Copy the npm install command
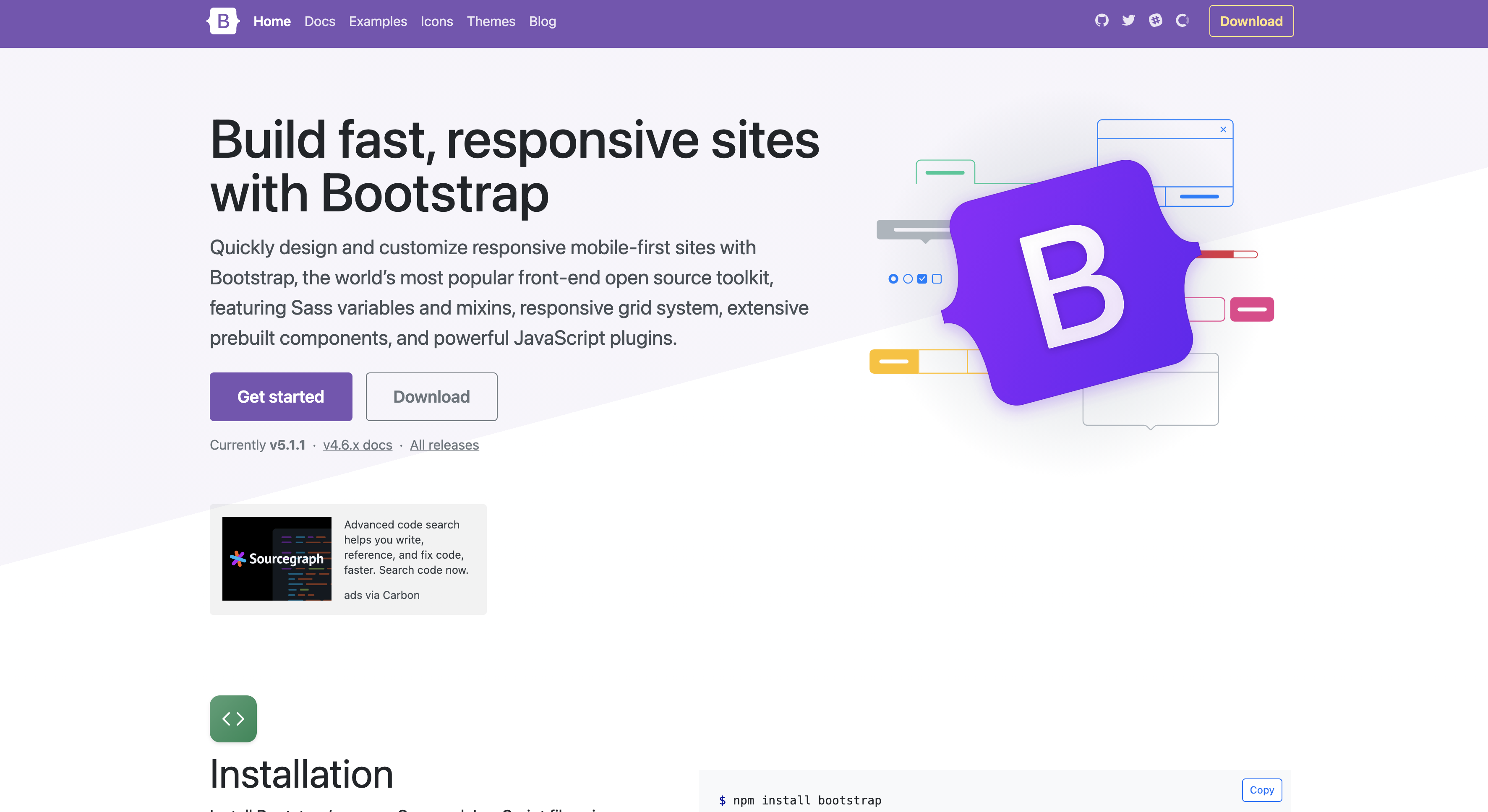 pyautogui.click(x=1261, y=790)
